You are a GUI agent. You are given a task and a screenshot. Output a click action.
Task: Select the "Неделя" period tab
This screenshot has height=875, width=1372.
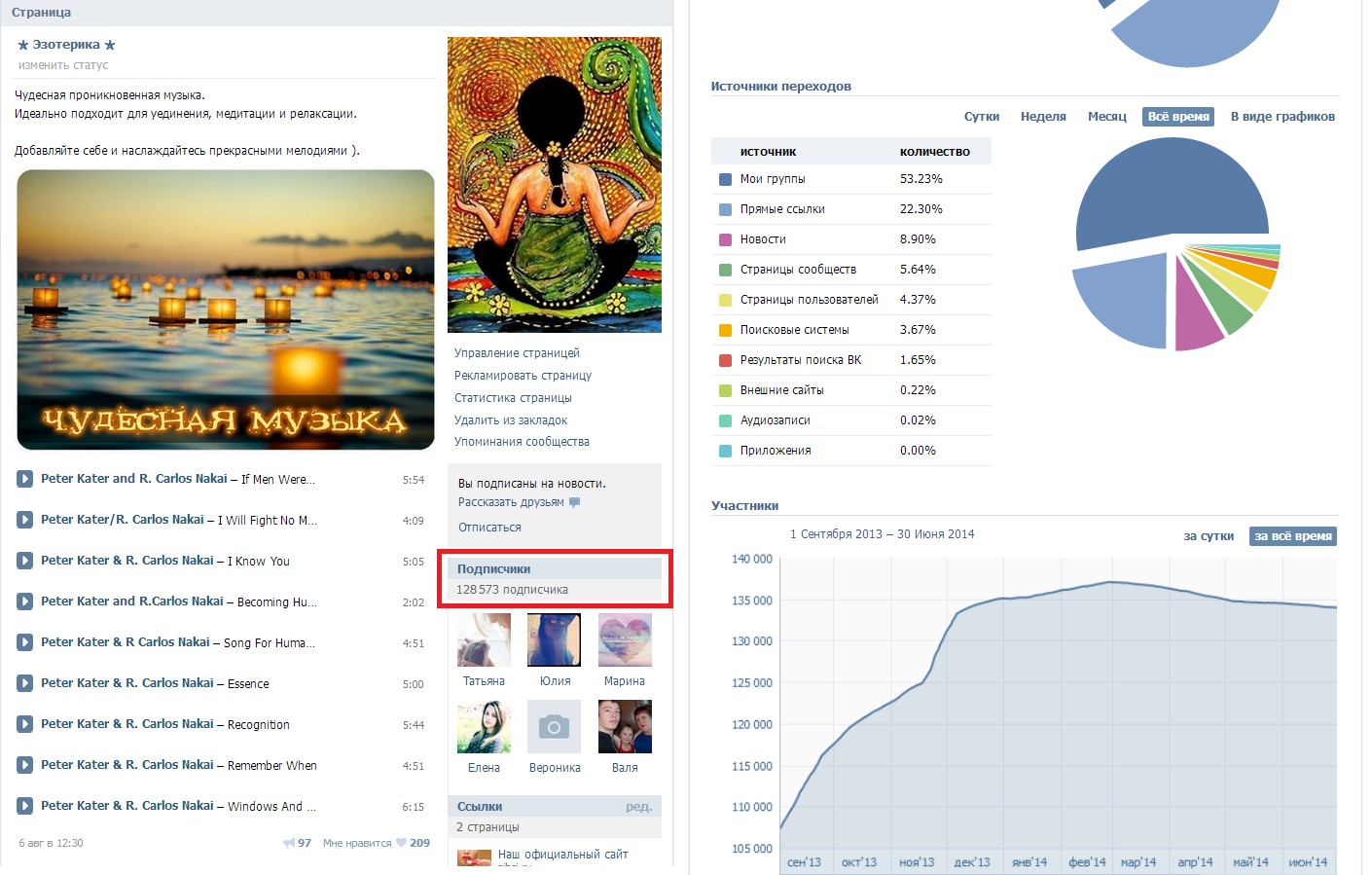click(x=1043, y=117)
